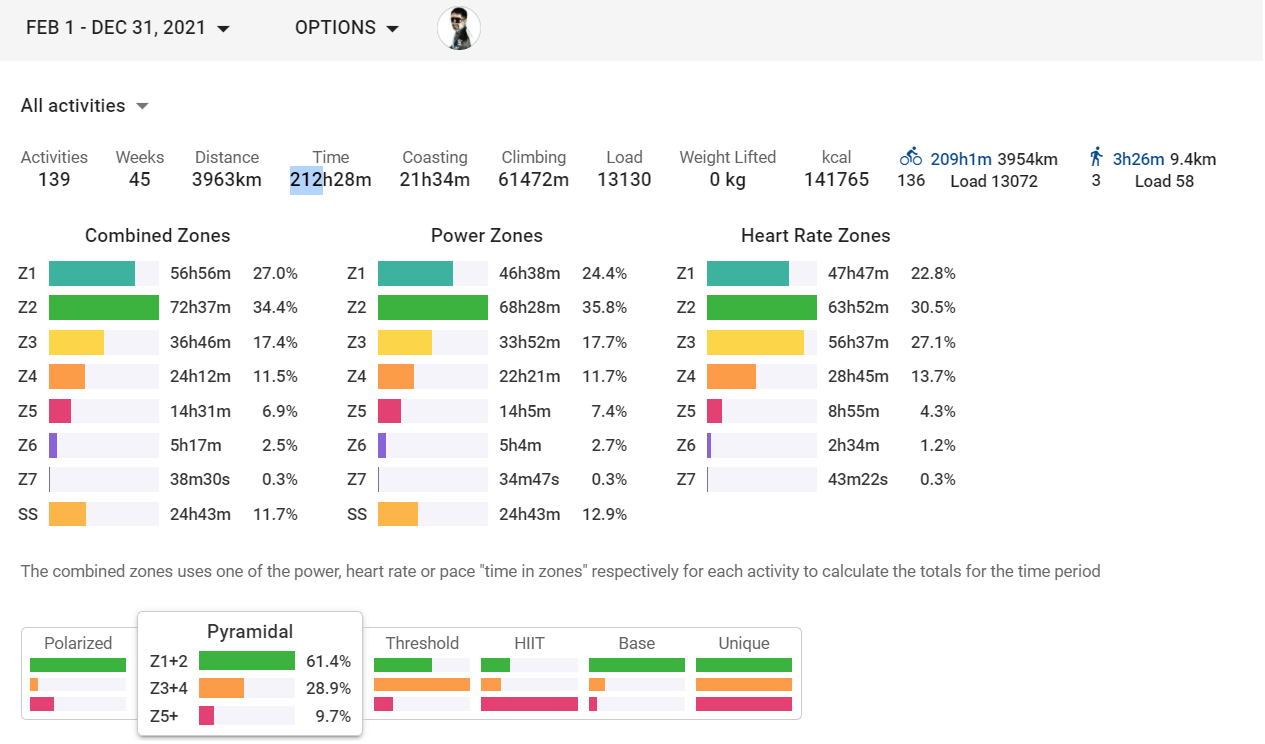Open the date range dropdown
1265x744 pixels.
click(x=128, y=28)
